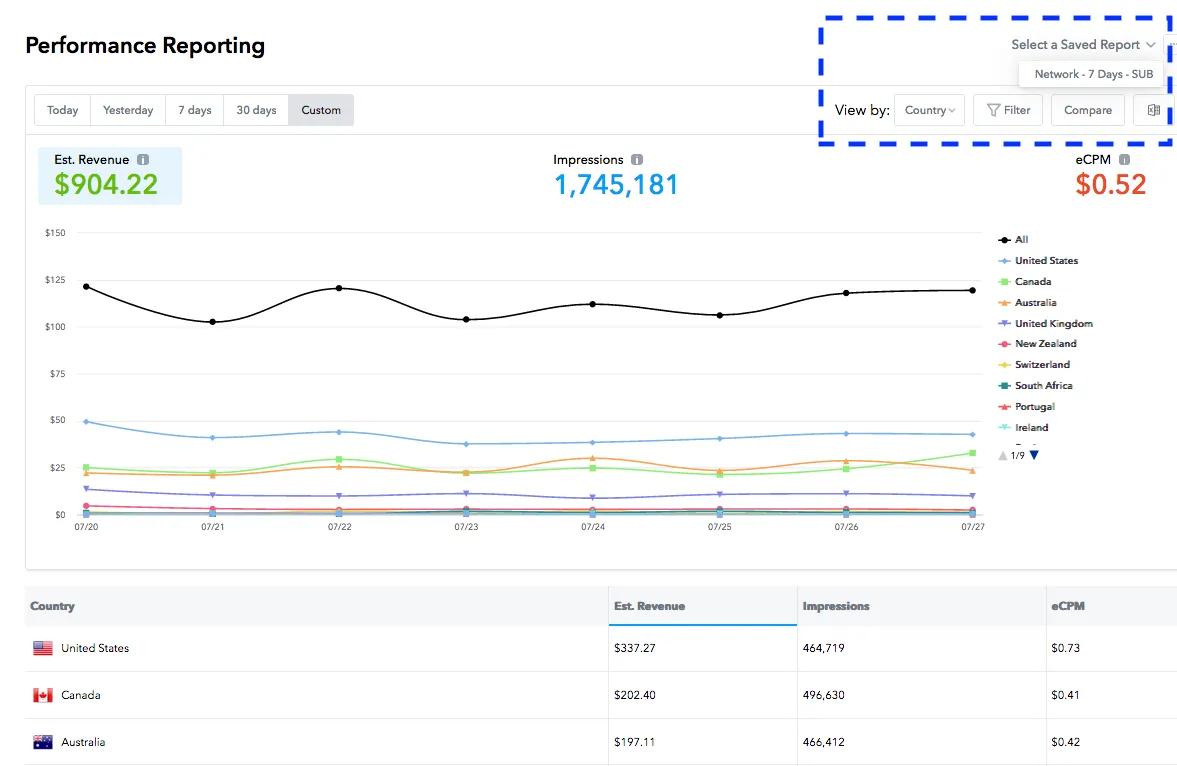Click the 496,630 impressions cell
The height and width of the screenshot is (766, 1177).
coord(823,695)
